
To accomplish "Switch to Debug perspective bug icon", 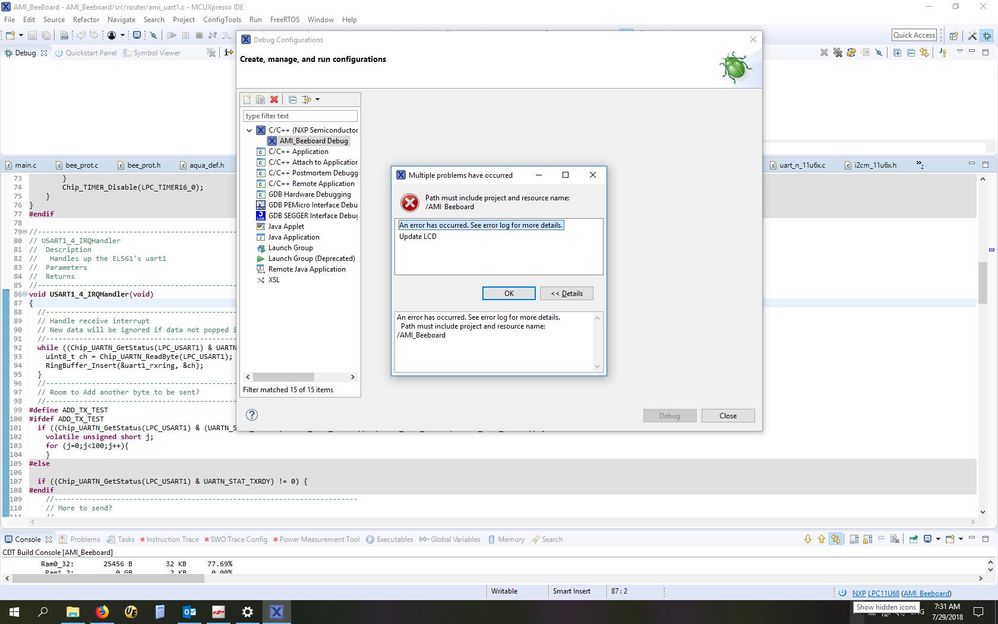I will [x=987, y=36].
